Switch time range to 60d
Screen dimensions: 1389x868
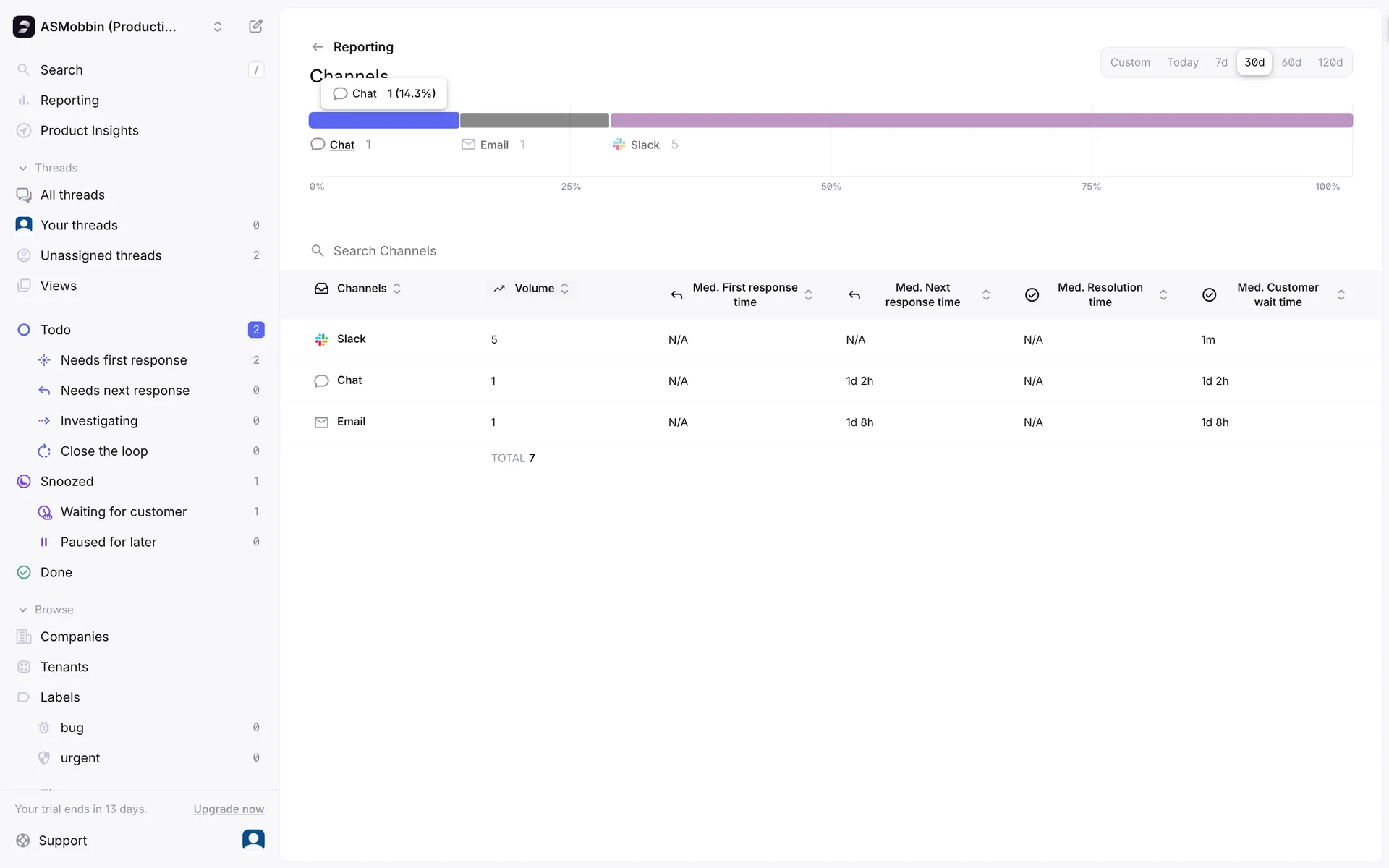click(1291, 62)
